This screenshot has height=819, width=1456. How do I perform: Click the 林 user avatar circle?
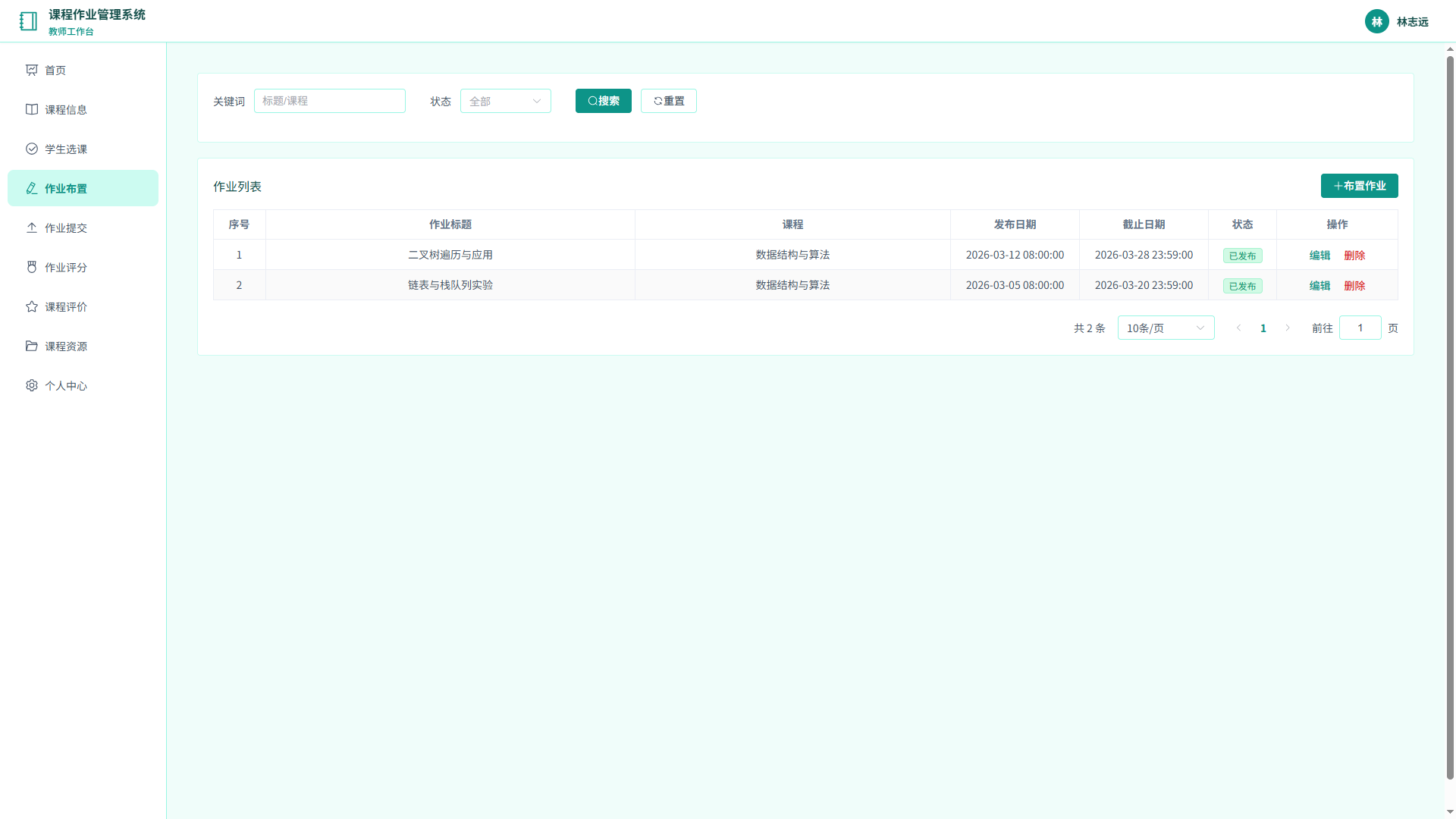tap(1377, 21)
